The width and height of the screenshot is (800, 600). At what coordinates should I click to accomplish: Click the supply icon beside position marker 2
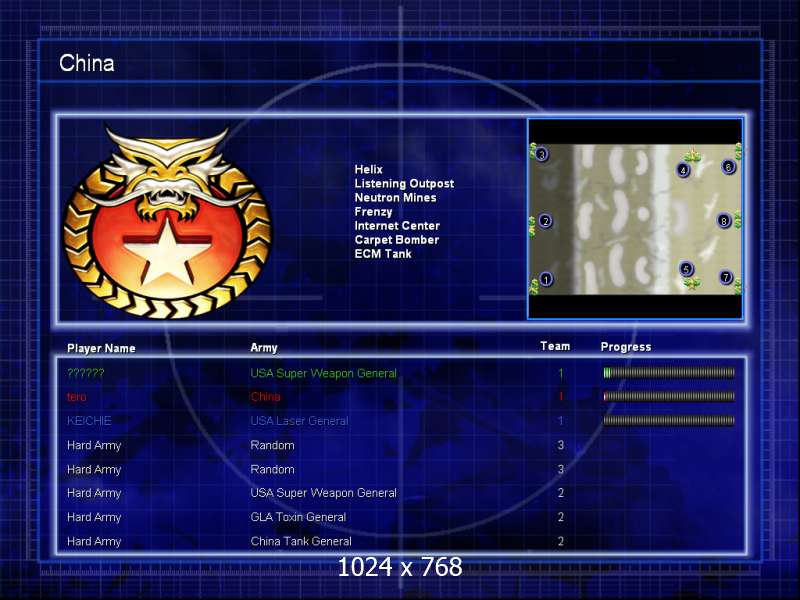tap(532, 226)
